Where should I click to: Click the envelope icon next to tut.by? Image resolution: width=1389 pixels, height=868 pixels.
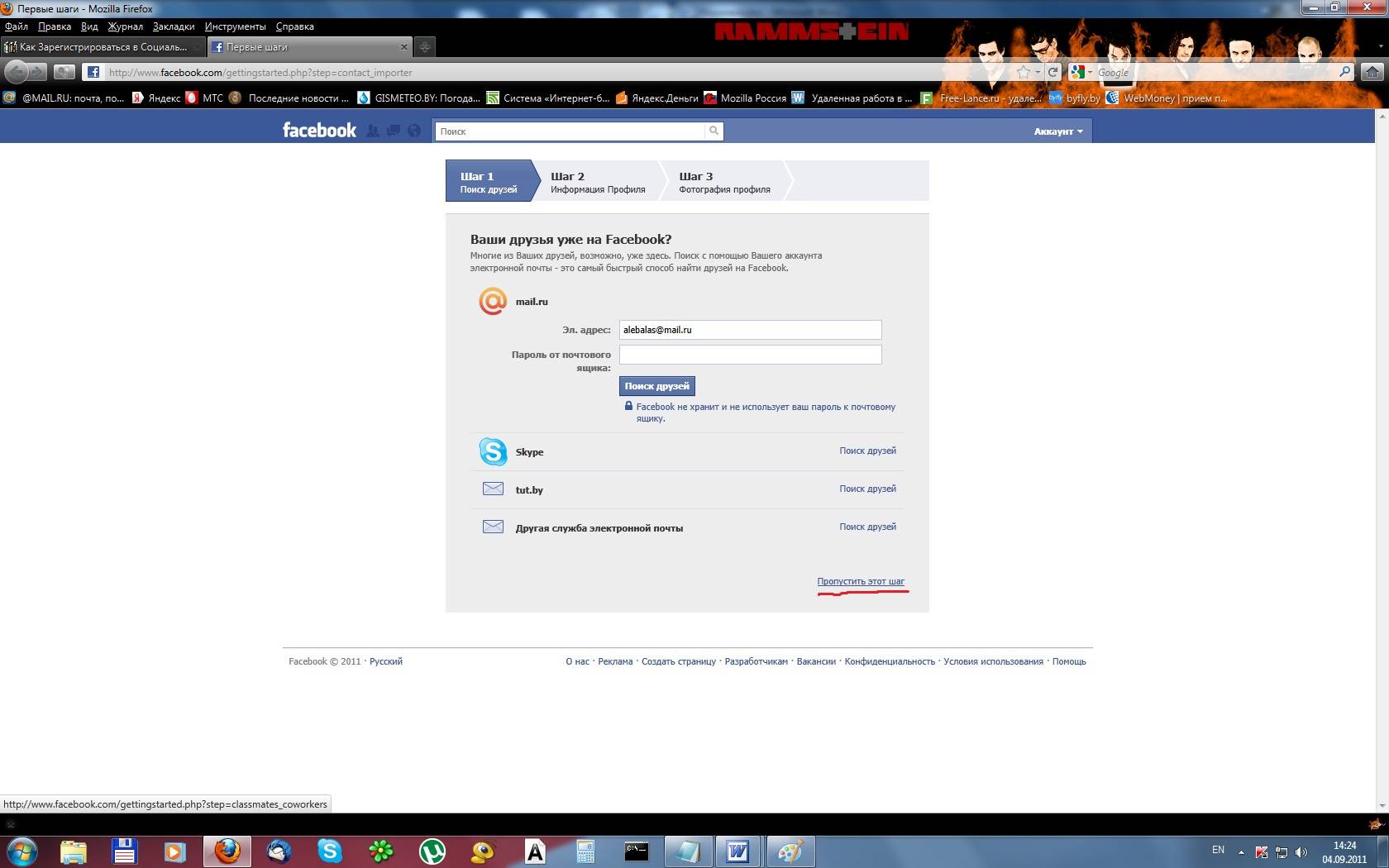493,489
